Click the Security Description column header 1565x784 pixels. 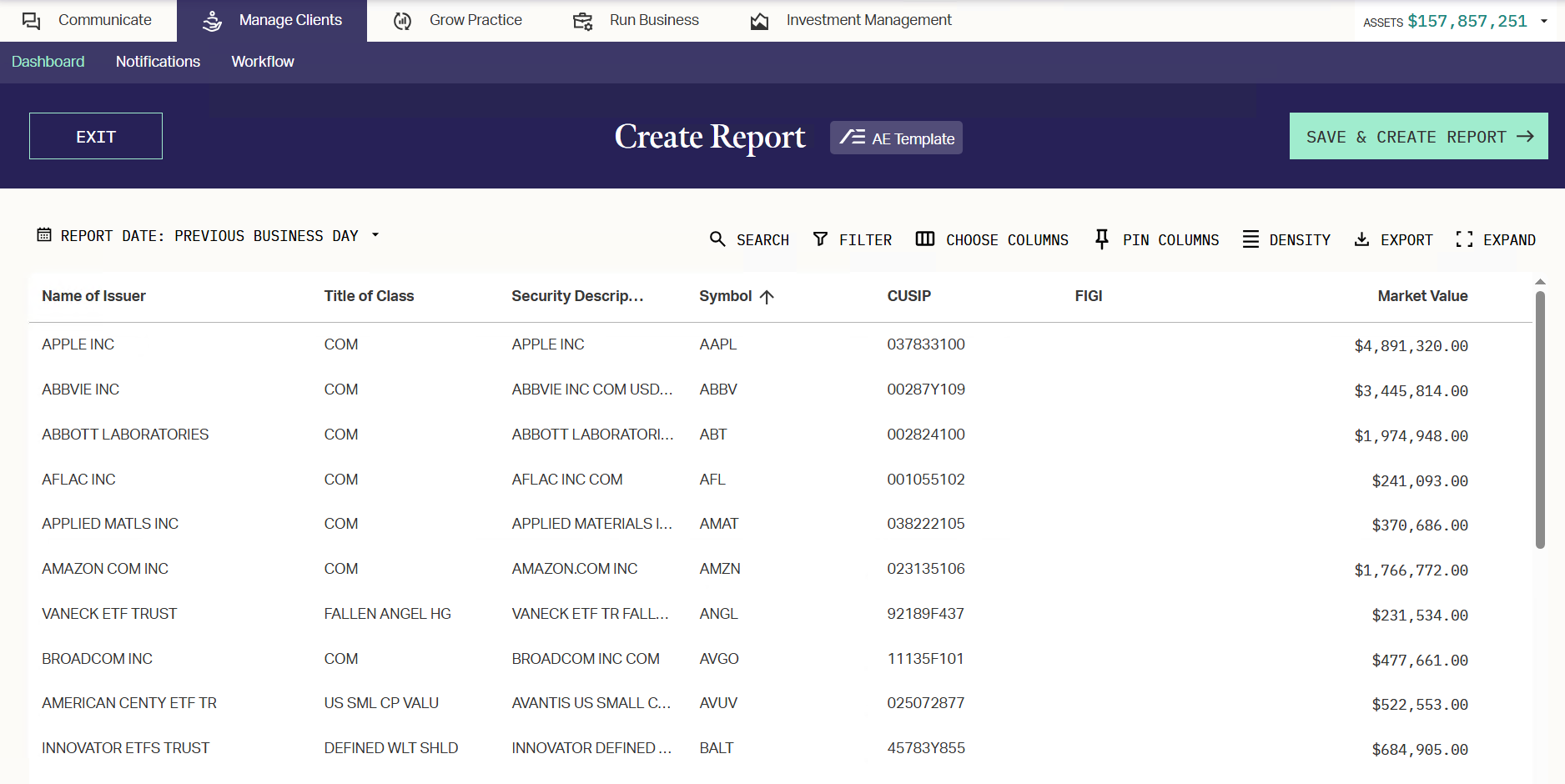pos(577,296)
